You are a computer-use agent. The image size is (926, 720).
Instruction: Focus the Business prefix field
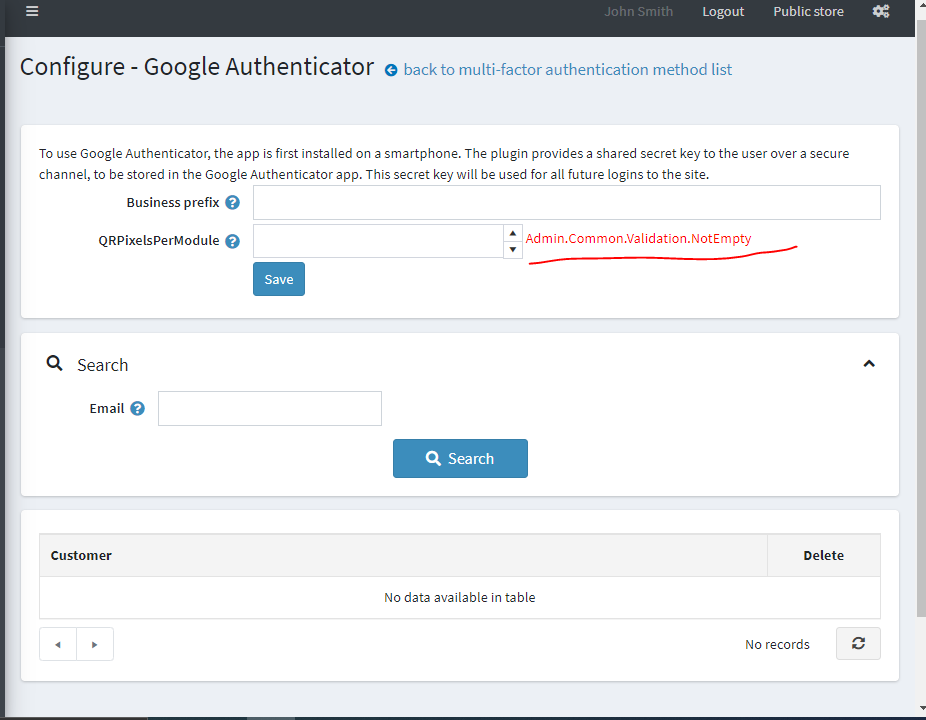(566, 203)
